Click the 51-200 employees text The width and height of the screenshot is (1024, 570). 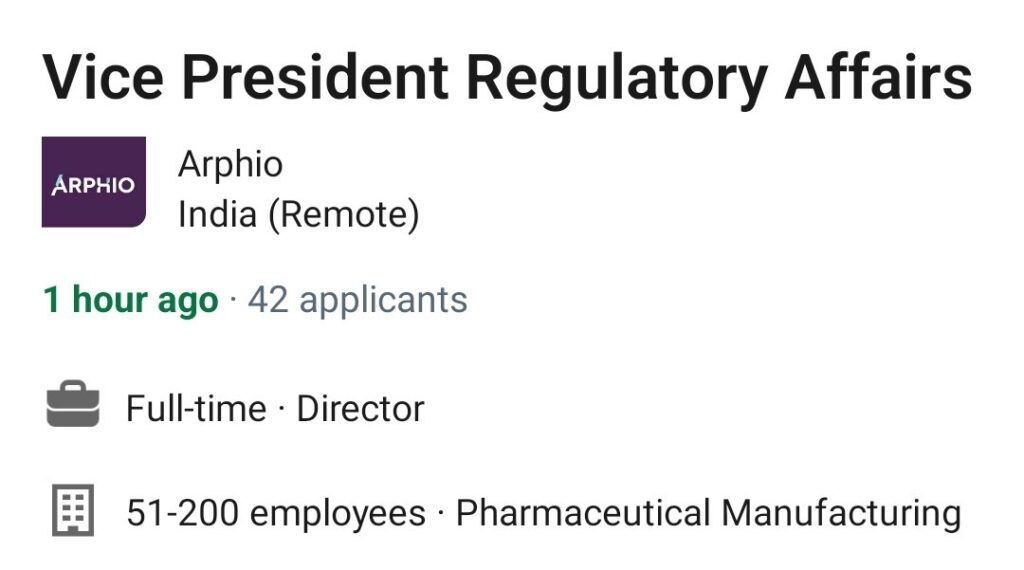click(276, 513)
